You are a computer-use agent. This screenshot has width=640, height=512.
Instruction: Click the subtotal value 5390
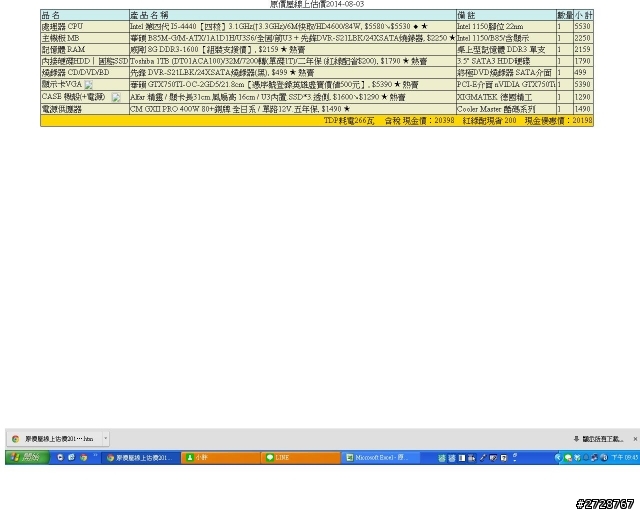pos(582,85)
